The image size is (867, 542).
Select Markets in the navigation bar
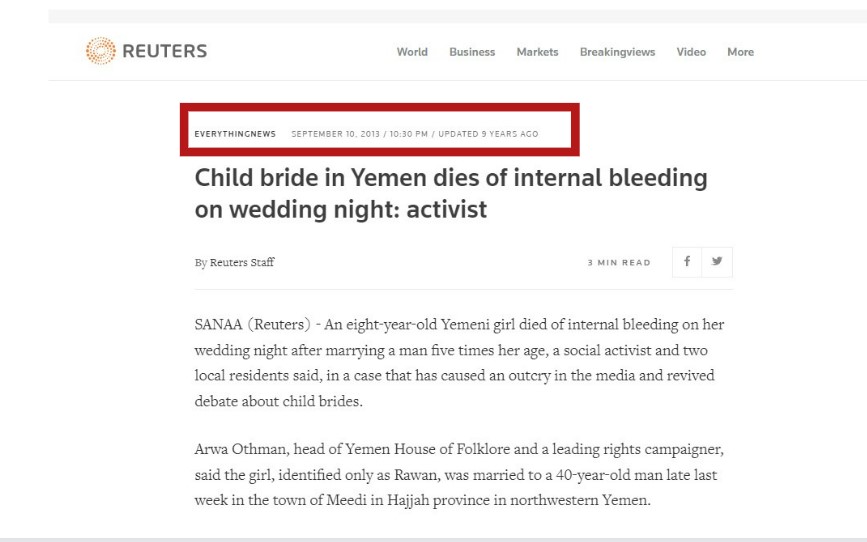(x=537, y=52)
